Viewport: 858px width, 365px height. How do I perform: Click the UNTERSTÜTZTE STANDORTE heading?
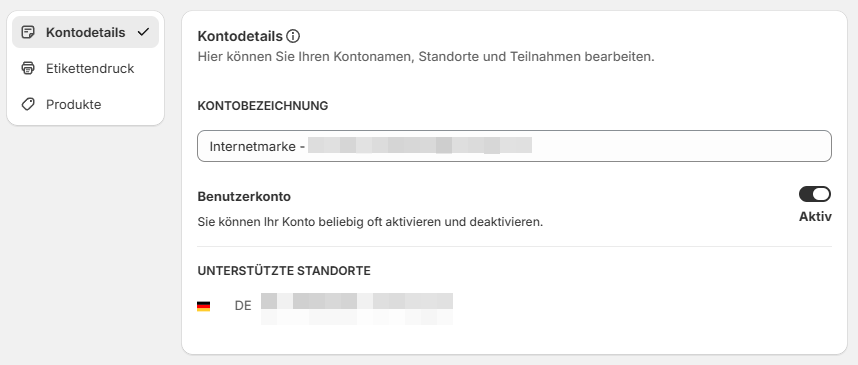point(284,270)
